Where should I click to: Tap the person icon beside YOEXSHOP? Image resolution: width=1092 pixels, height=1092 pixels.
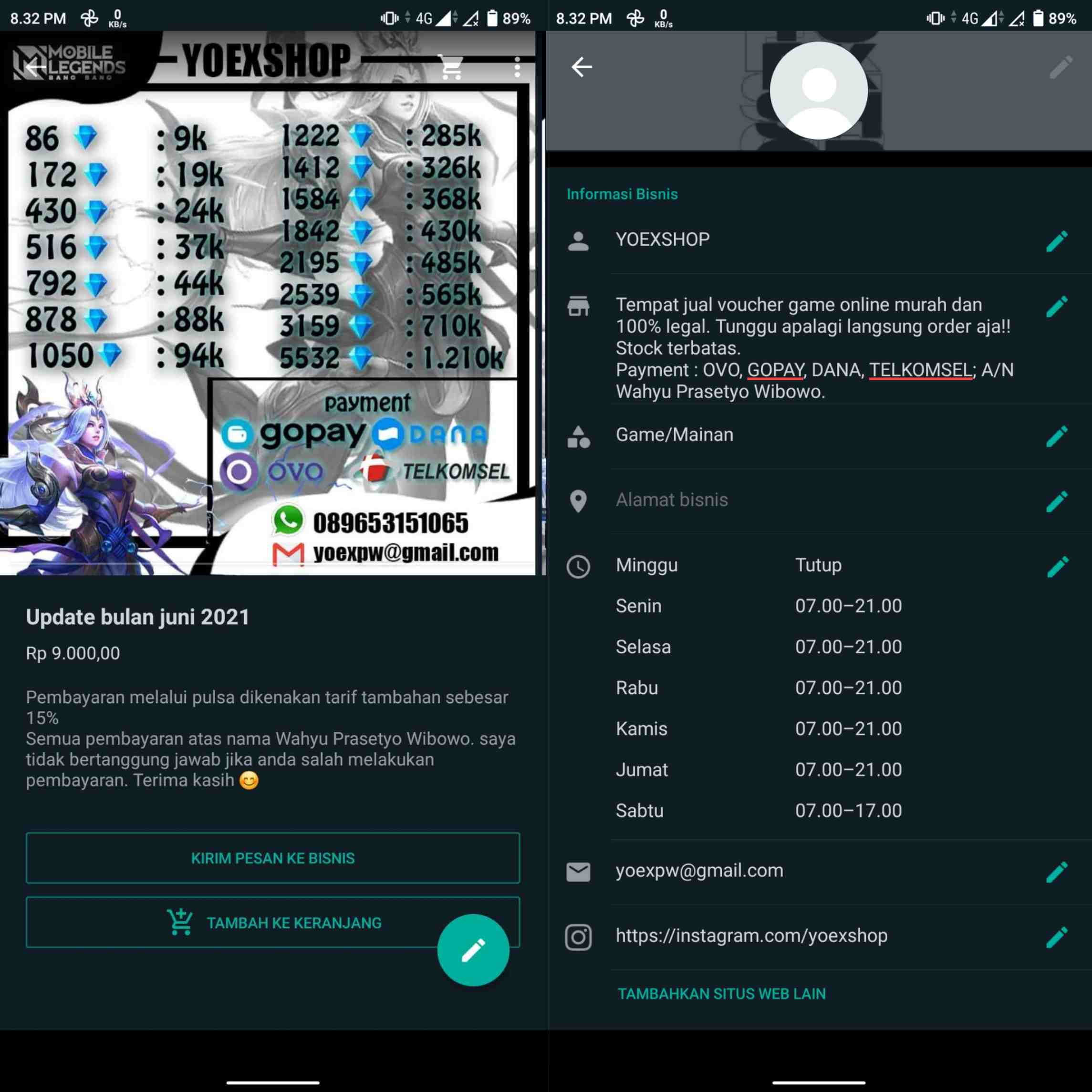(x=578, y=241)
